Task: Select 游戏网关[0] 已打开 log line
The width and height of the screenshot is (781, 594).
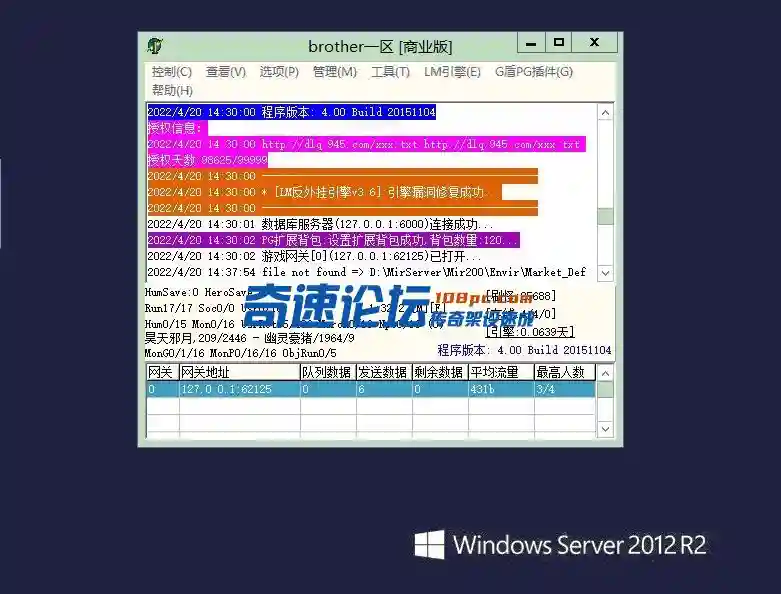Action: [x=314, y=256]
